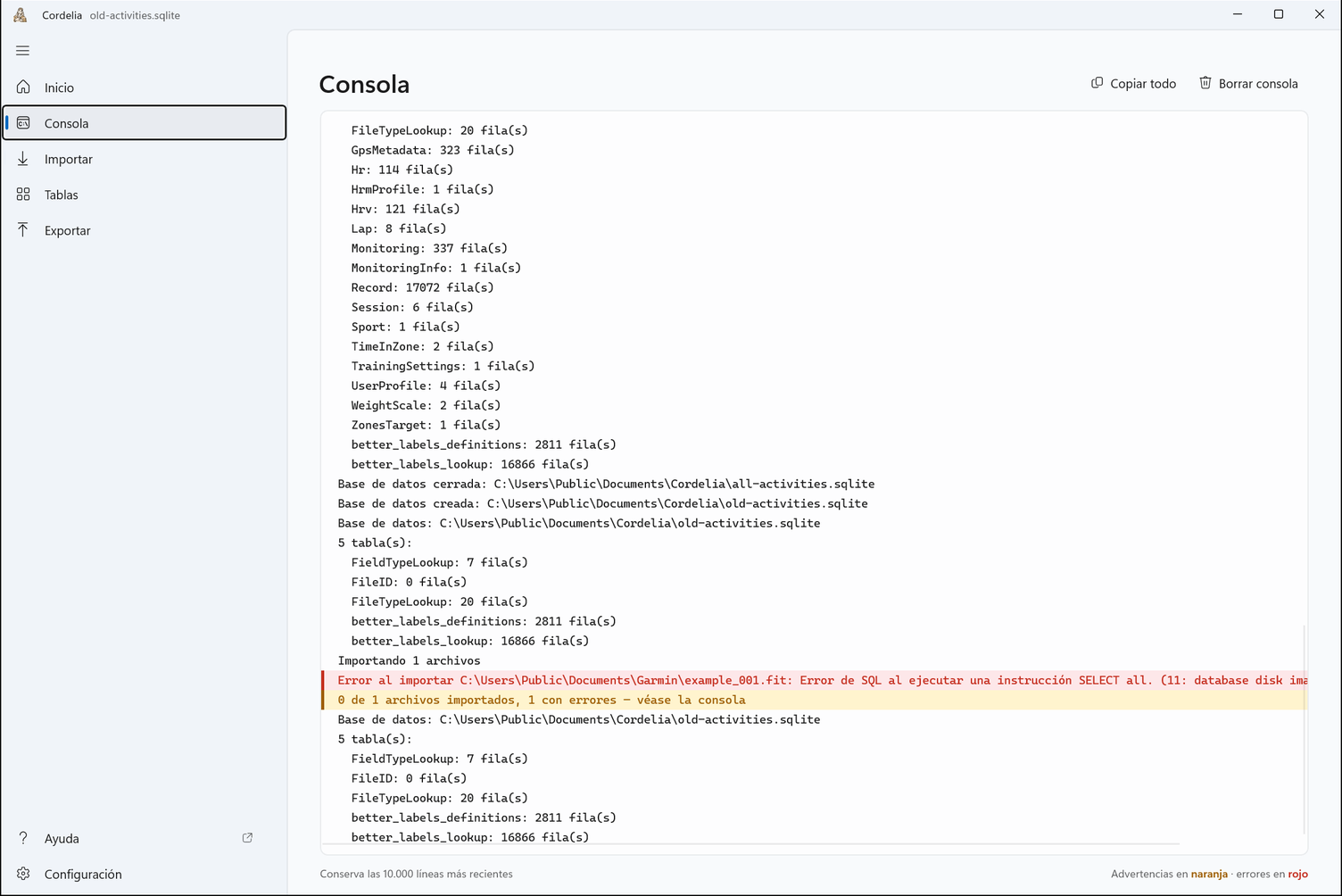This screenshot has width=1342, height=896.
Task: Open the Inicio page
Action: pyautogui.click(x=145, y=87)
